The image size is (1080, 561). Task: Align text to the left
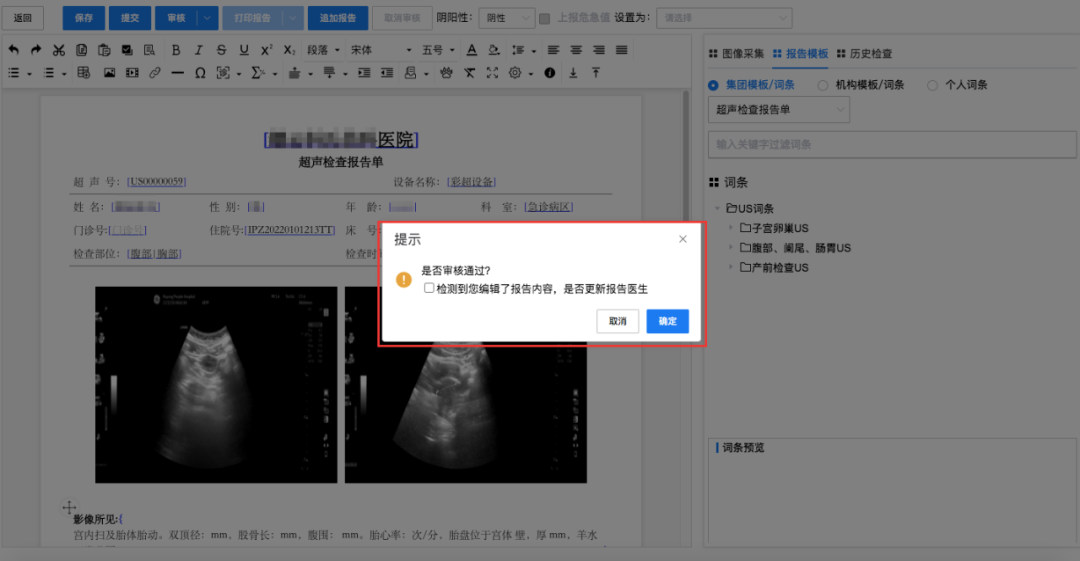pyautogui.click(x=553, y=50)
